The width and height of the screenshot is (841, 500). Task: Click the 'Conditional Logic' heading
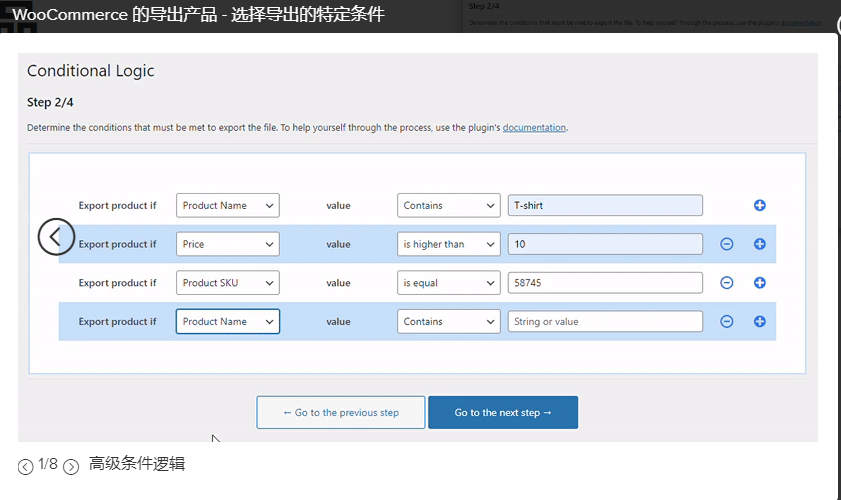91,71
